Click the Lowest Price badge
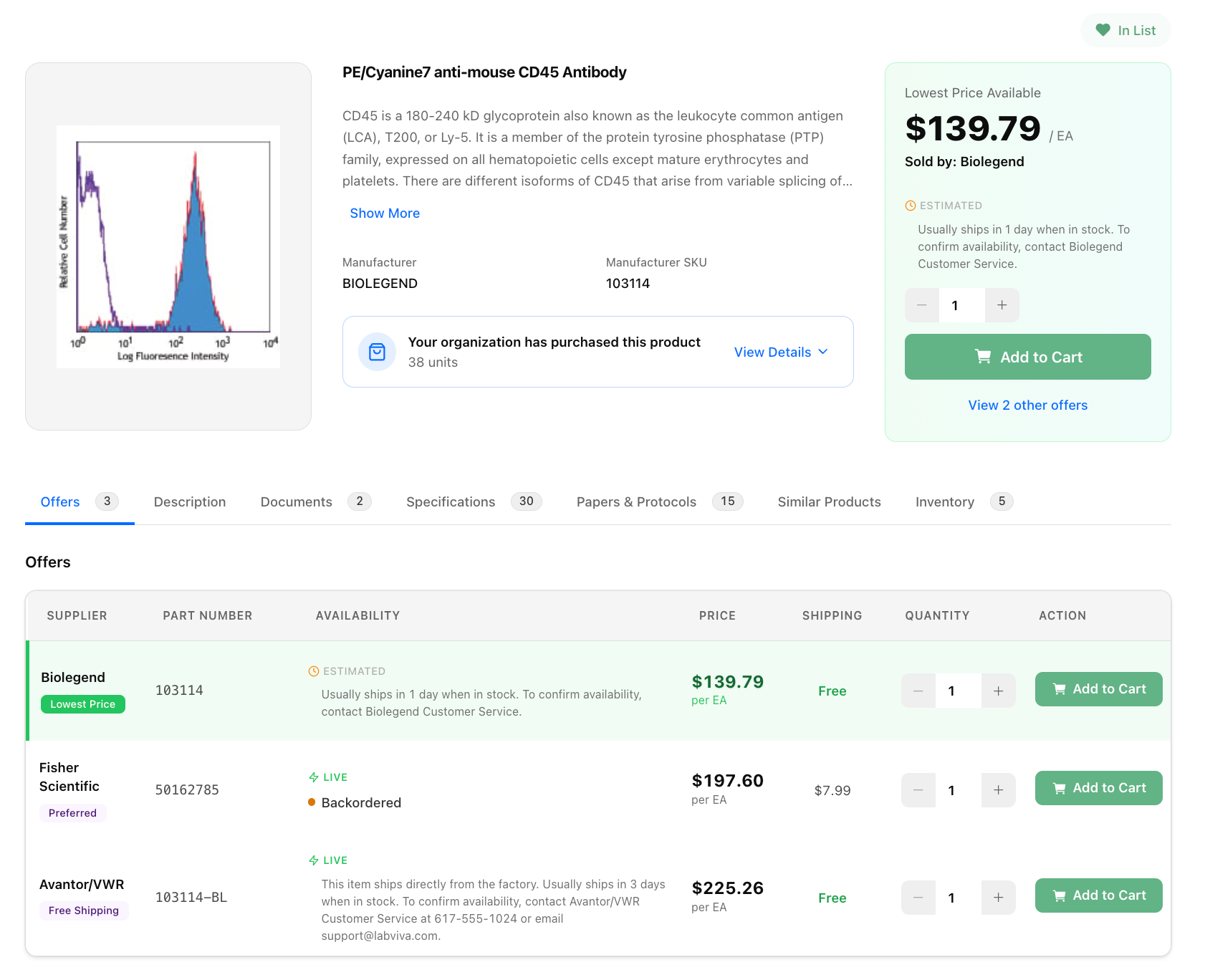 tap(83, 704)
